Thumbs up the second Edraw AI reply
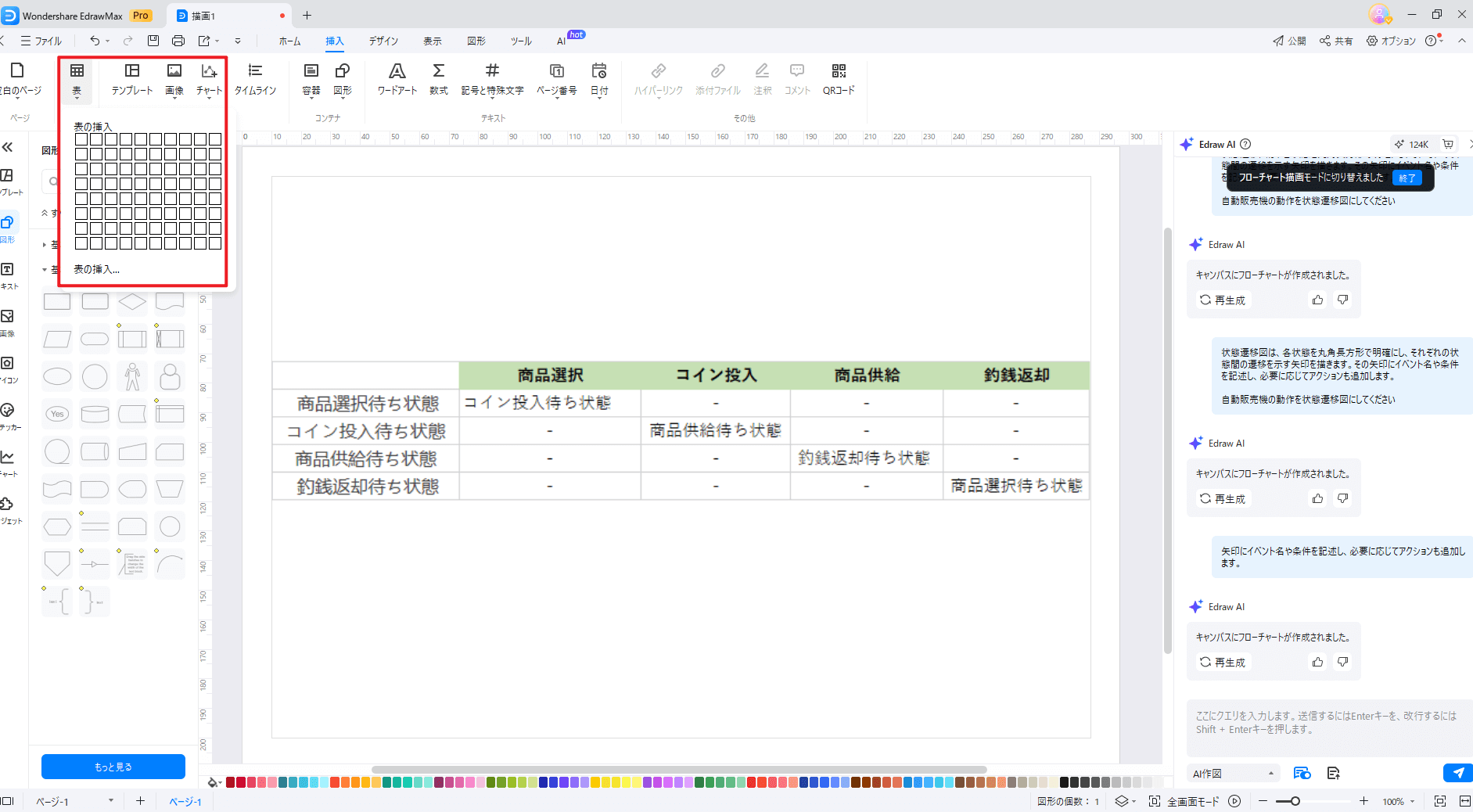1473x812 pixels. [x=1318, y=498]
